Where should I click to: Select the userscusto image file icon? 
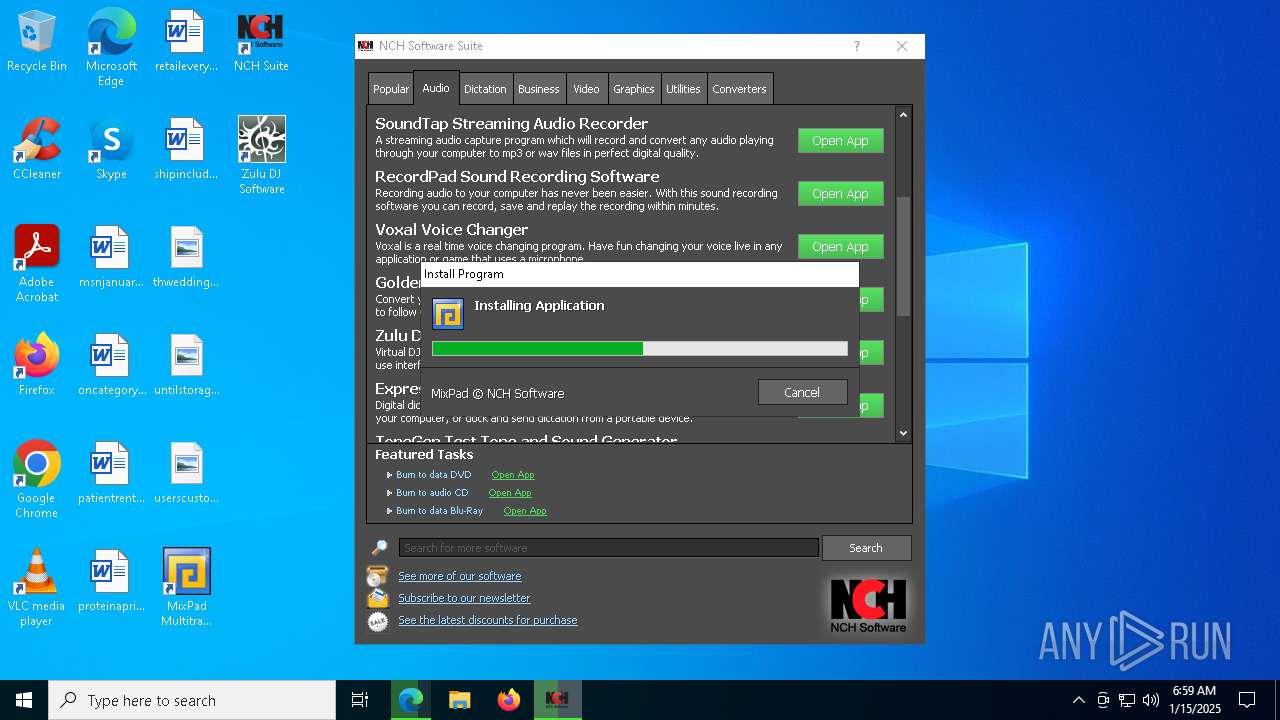point(186,474)
